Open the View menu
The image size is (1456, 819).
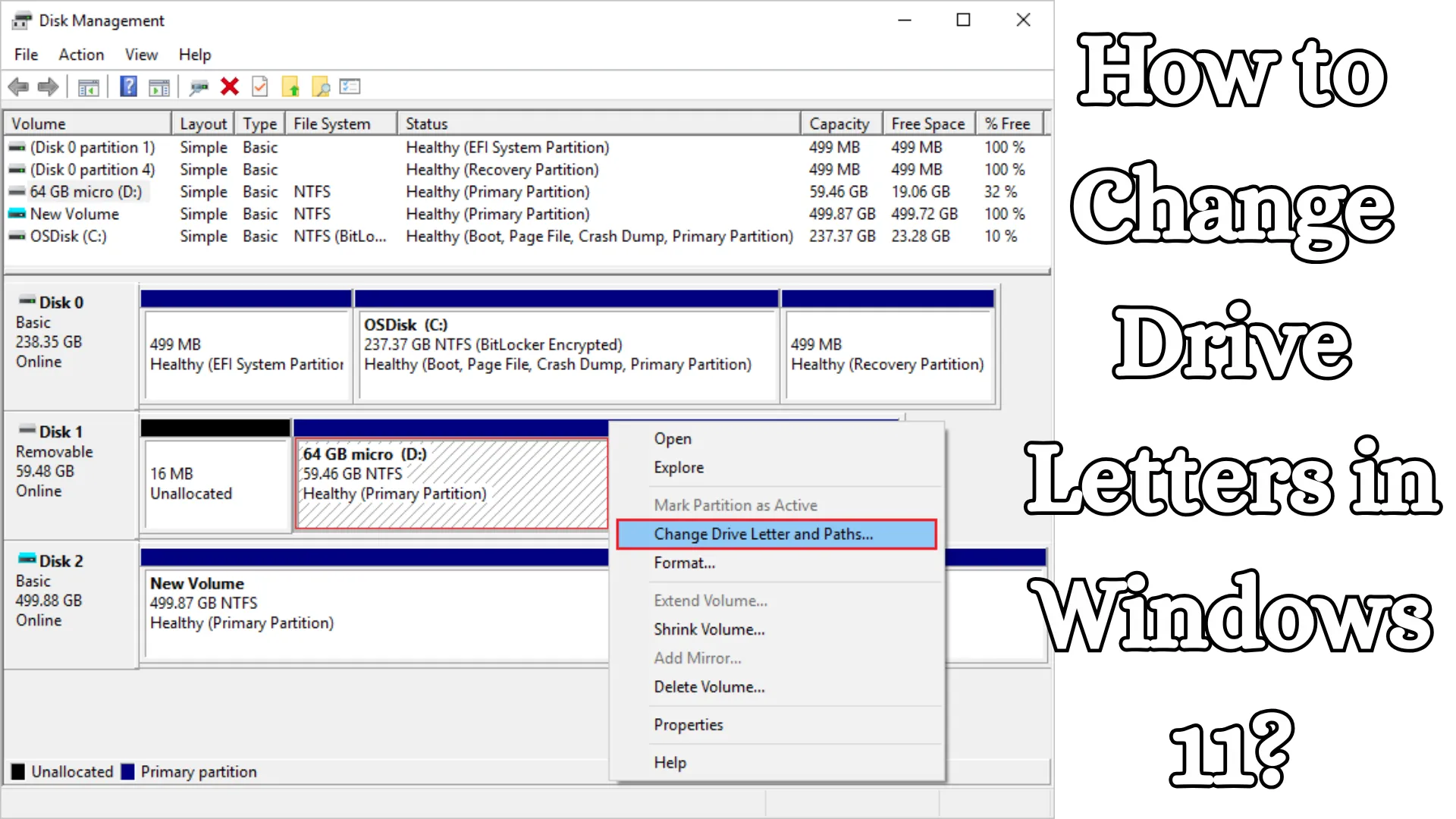click(x=141, y=55)
